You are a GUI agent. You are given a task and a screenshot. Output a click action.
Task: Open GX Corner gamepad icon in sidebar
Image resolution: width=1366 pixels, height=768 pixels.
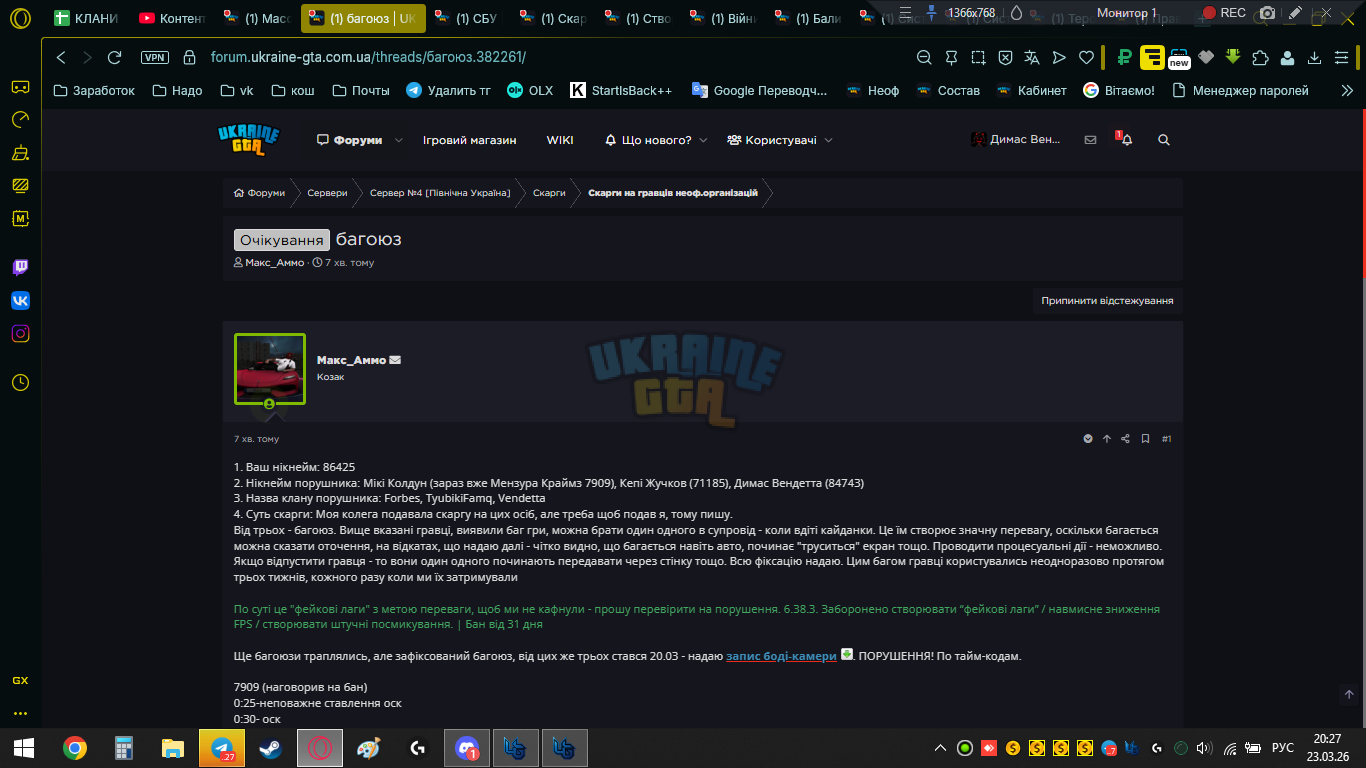click(20, 87)
